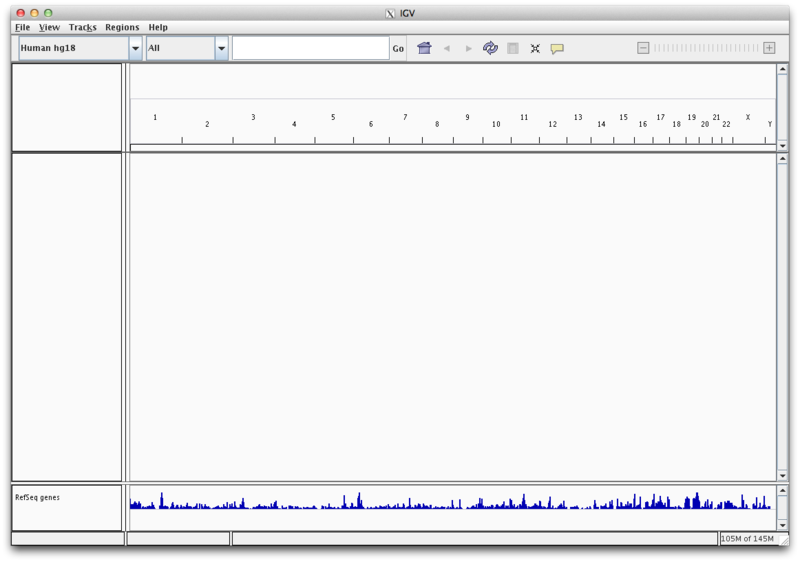800x562 pixels.
Task: Click the refresh screen icon
Action: pyautogui.click(x=490, y=48)
